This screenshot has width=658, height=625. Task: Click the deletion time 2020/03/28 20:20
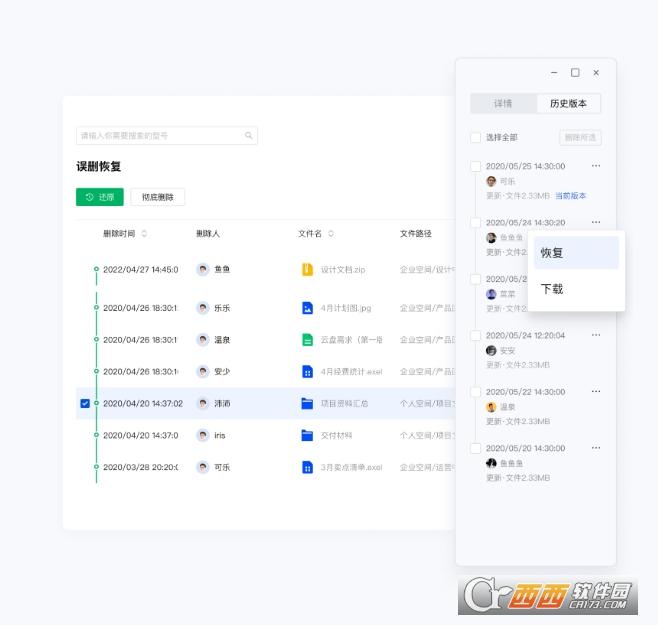pyautogui.click(x=141, y=467)
